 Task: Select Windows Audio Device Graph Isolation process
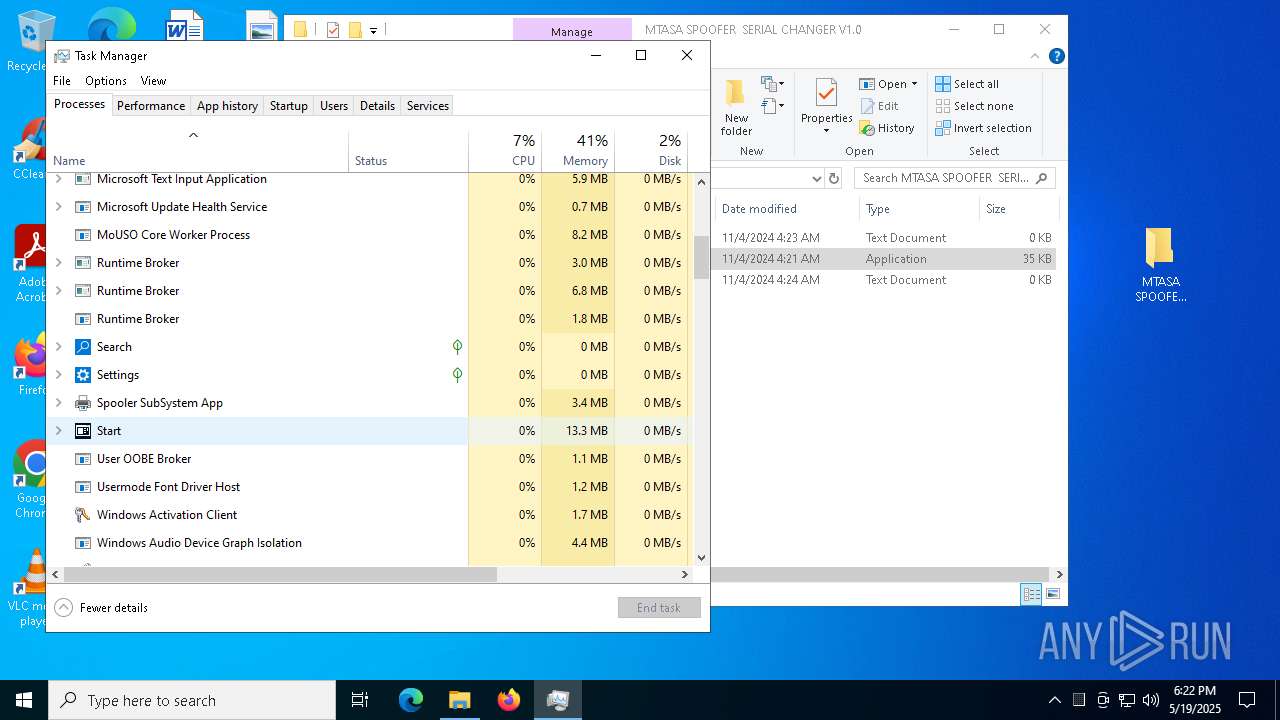(x=199, y=543)
